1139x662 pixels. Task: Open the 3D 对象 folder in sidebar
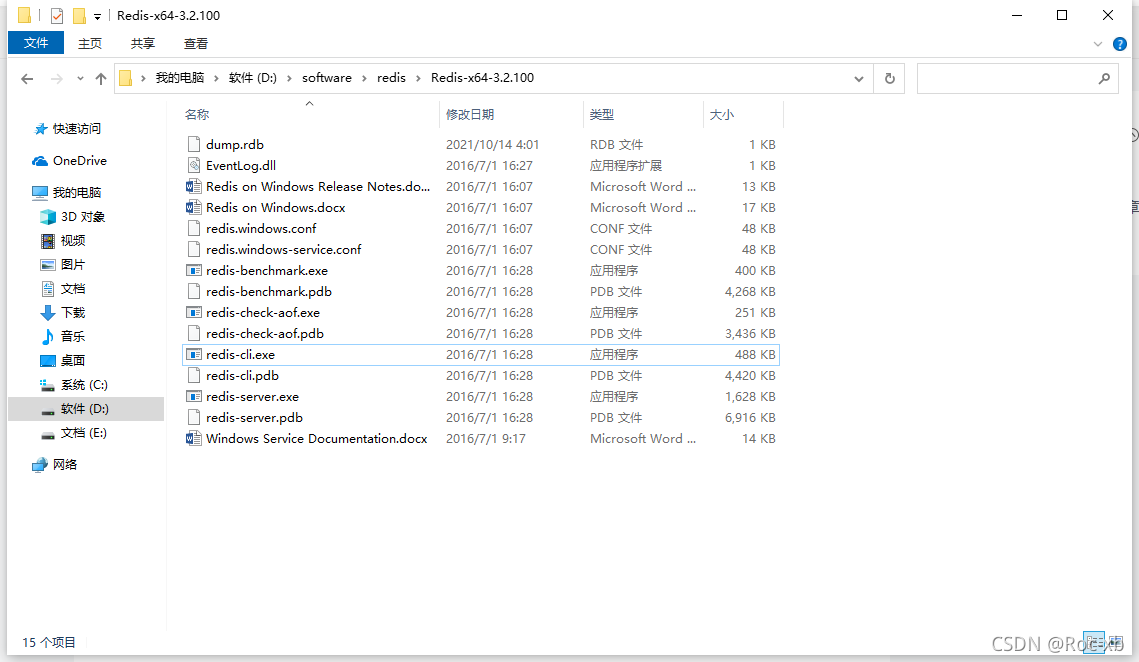tap(73, 217)
